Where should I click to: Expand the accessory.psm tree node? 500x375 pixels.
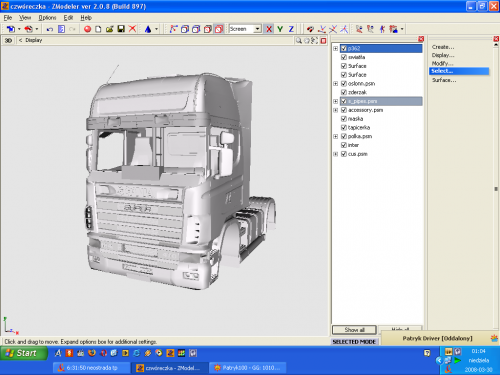[x=335, y=110]
